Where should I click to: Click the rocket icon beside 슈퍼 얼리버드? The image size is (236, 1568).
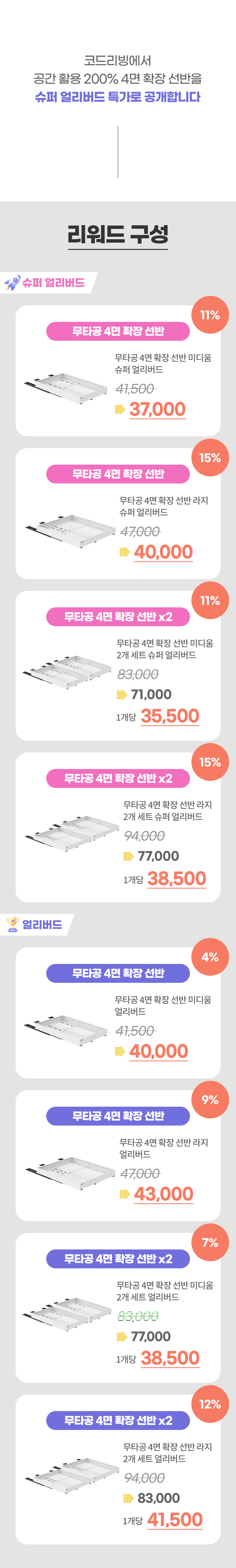12,283
